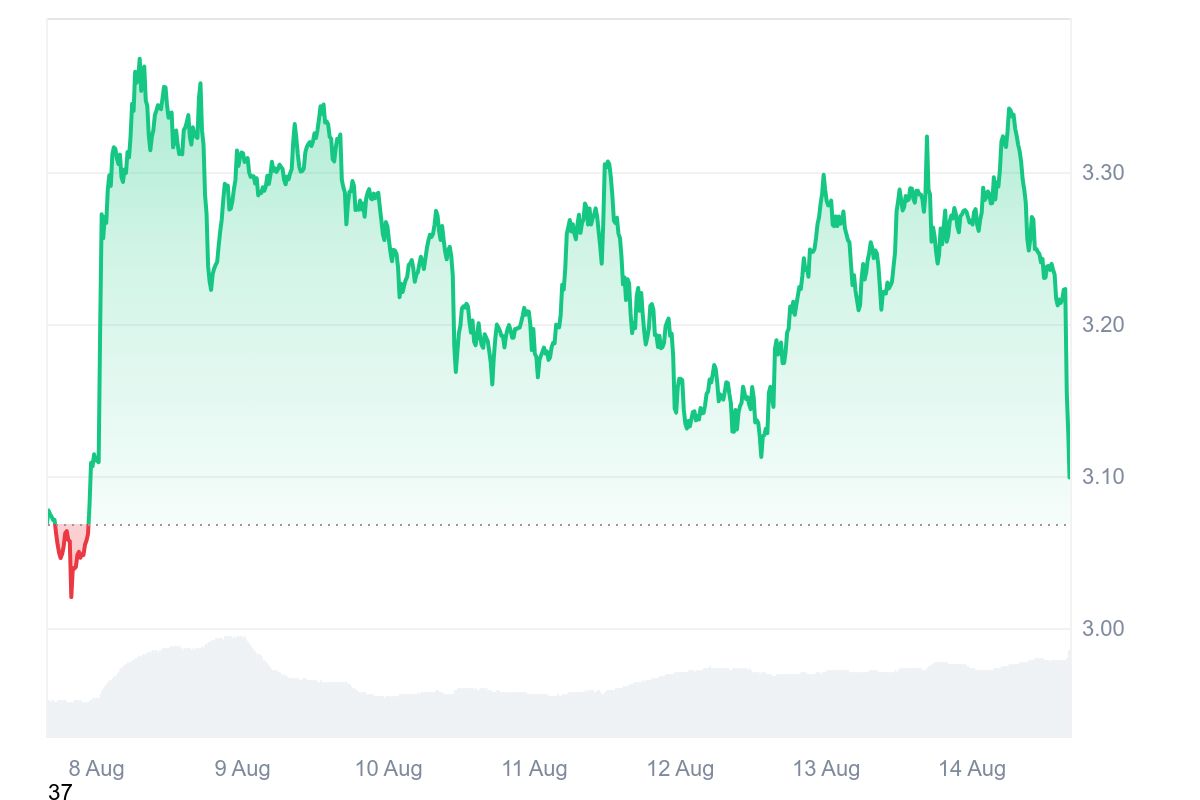Click the 10 Aug axis label

(x=388, y=769)
